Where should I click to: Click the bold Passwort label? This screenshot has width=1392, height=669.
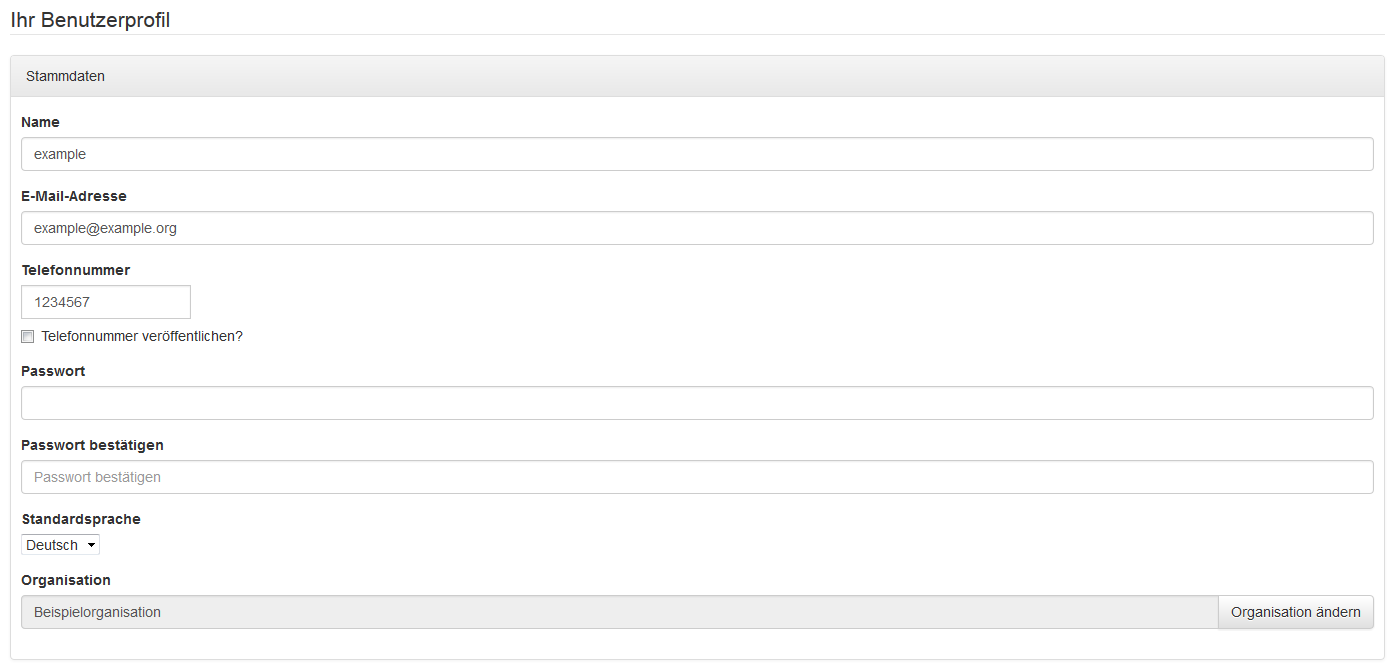(53, 371)
